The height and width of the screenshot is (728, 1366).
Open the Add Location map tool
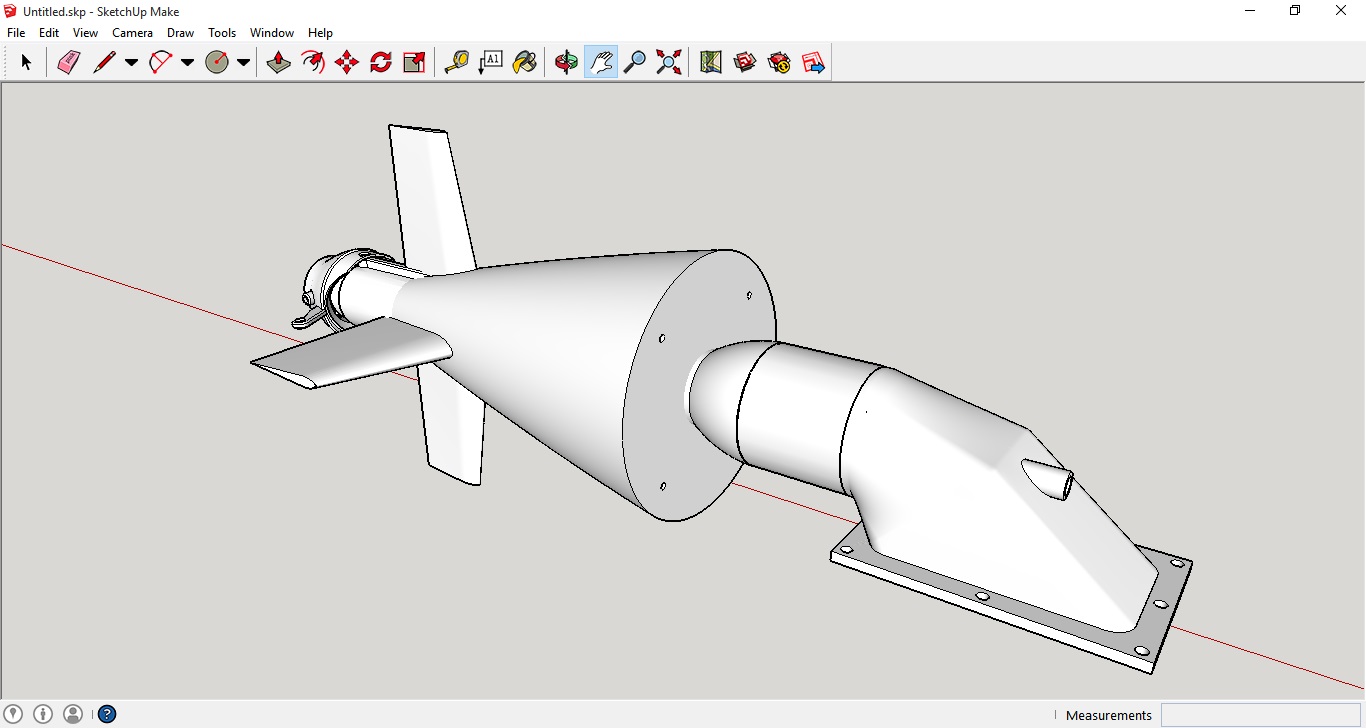711,63
